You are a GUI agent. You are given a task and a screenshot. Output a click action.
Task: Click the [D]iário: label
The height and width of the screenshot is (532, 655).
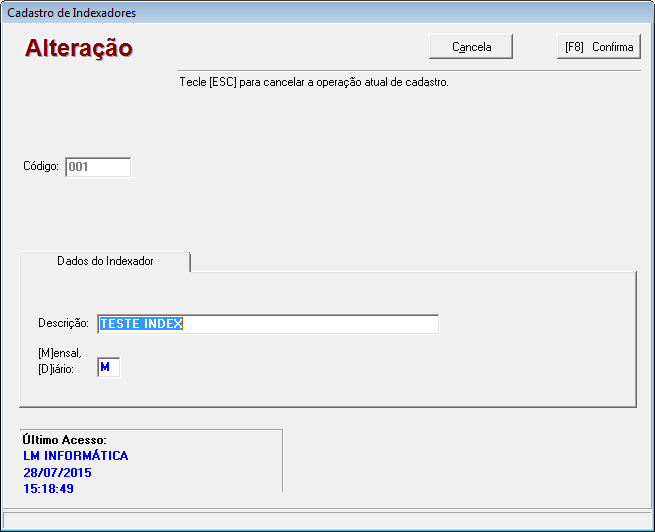[x=56, y=369]
